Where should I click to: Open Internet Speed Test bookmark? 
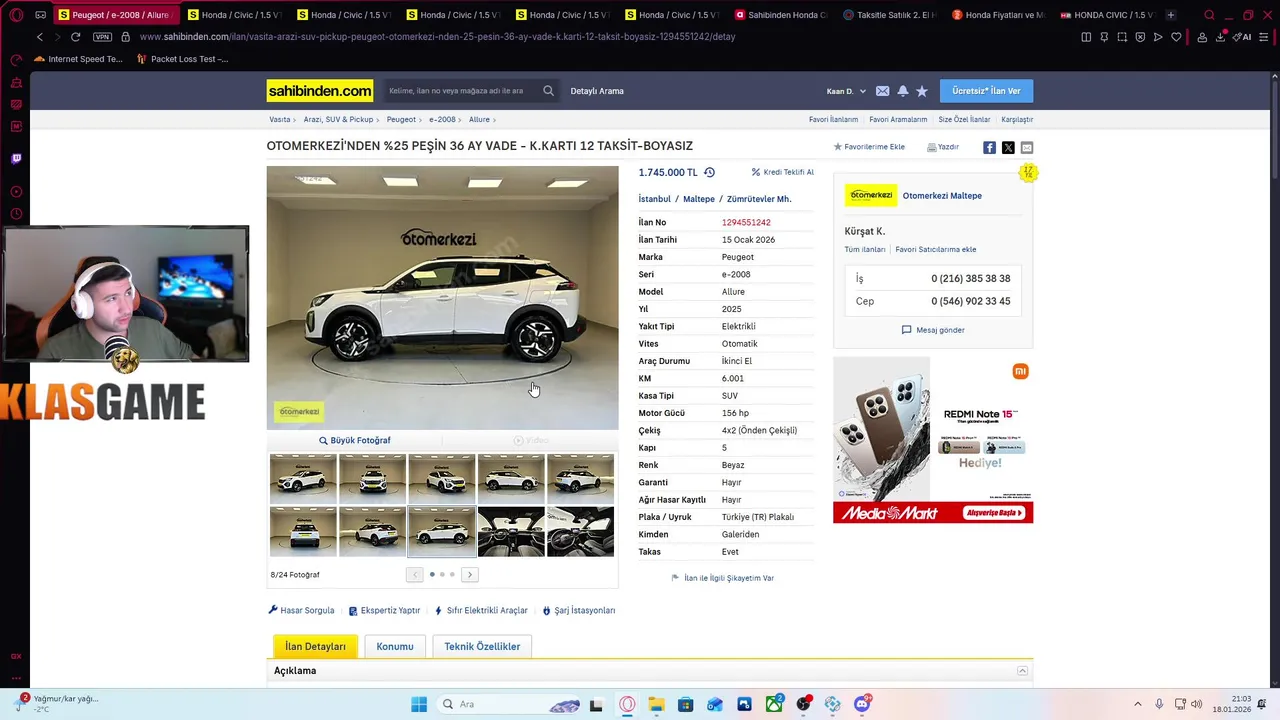[x=79, y=59]
